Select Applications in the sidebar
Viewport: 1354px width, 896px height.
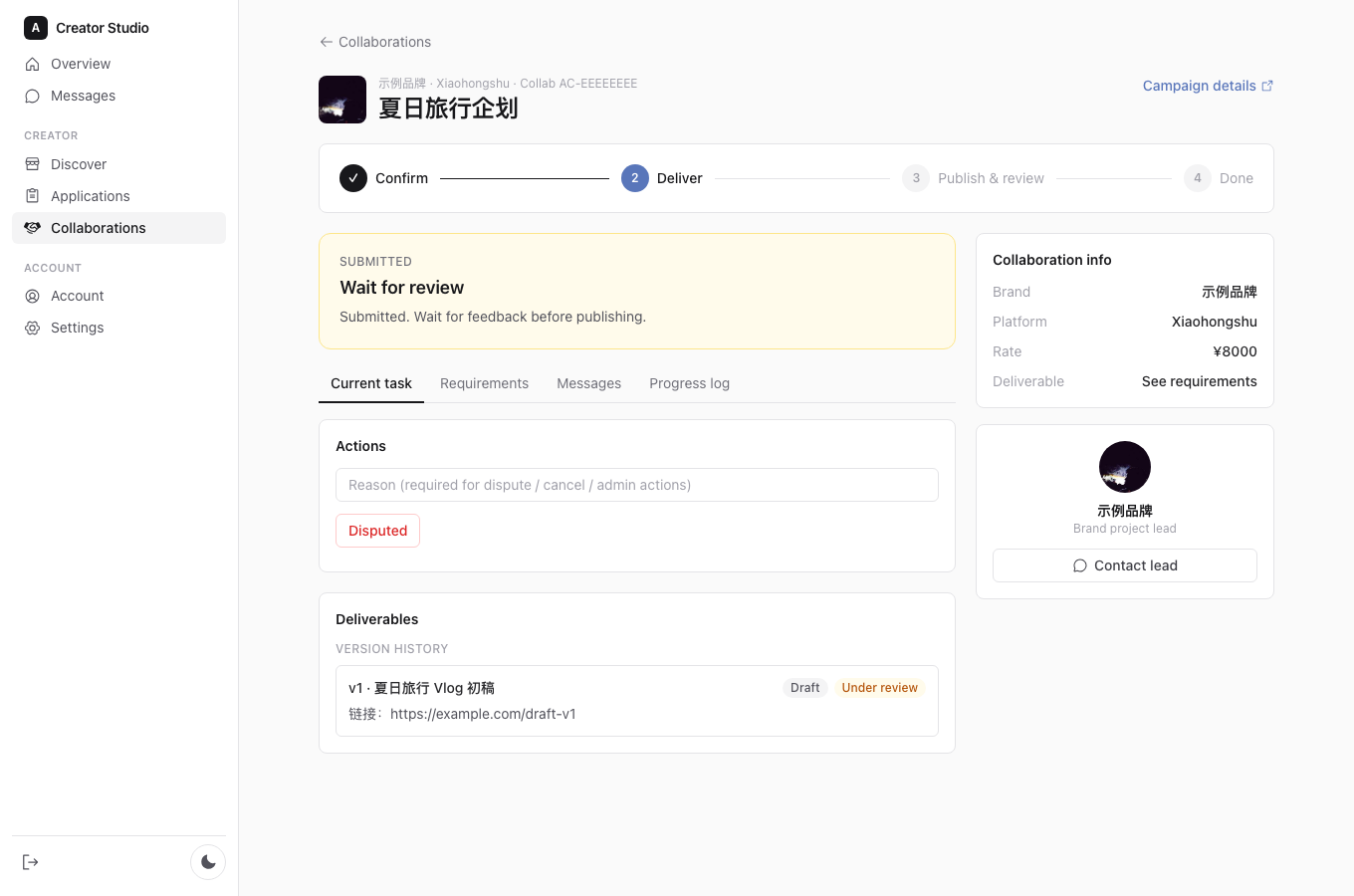(x=118, y=196)
